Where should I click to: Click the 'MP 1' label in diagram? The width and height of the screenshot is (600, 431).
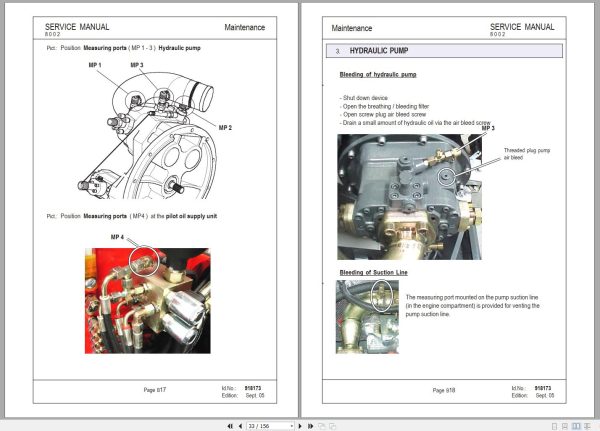95,65
